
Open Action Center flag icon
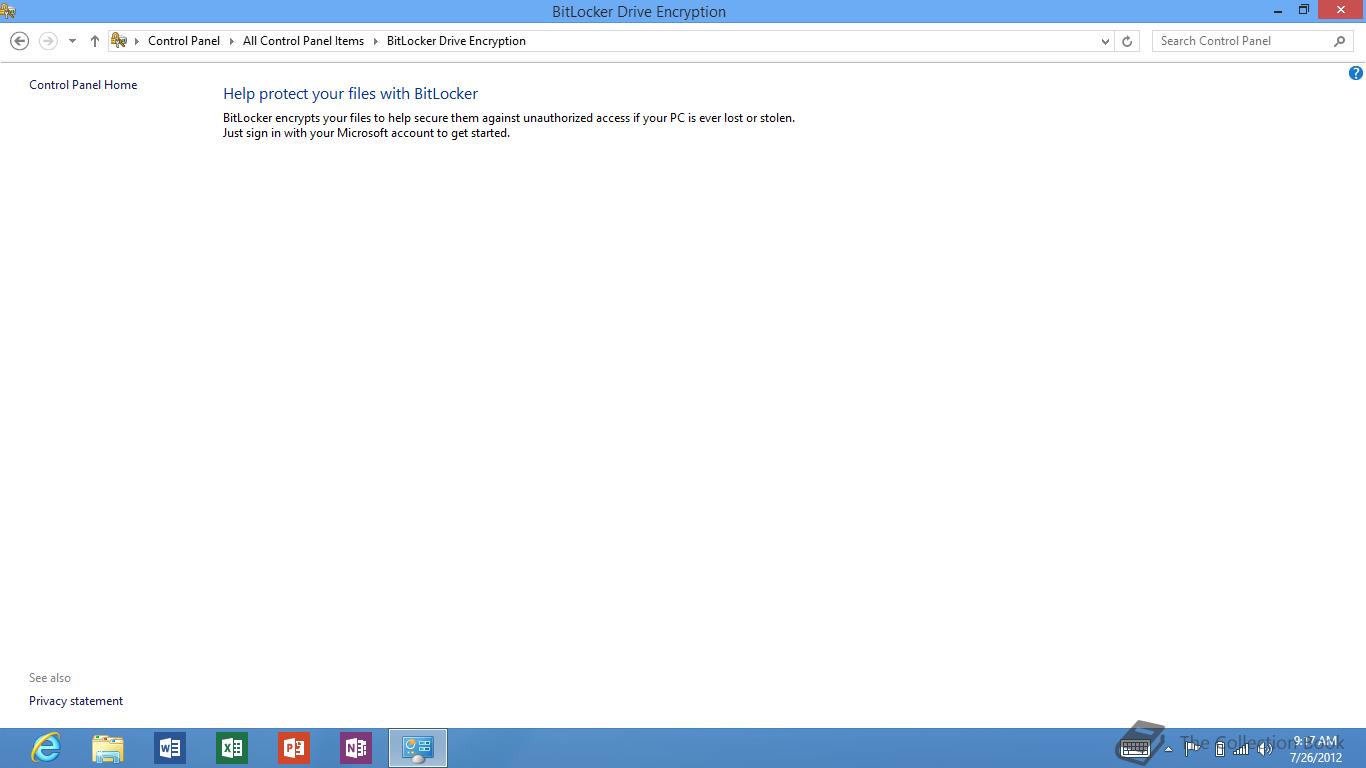click(1193, 748)
